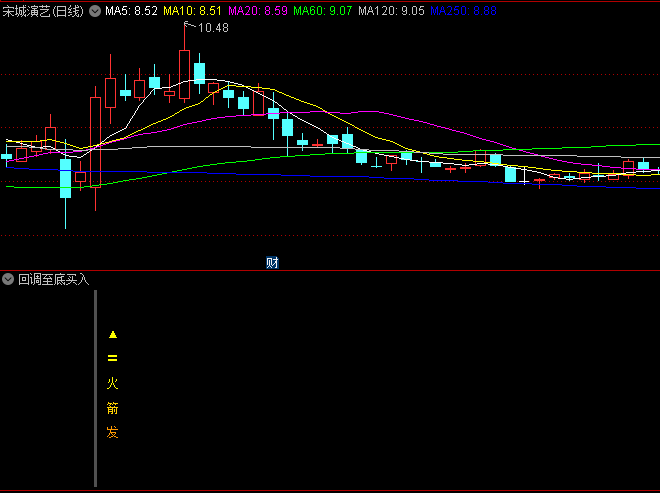Click the 宋城演艺(日线) stock title

(x=43, y=10)
